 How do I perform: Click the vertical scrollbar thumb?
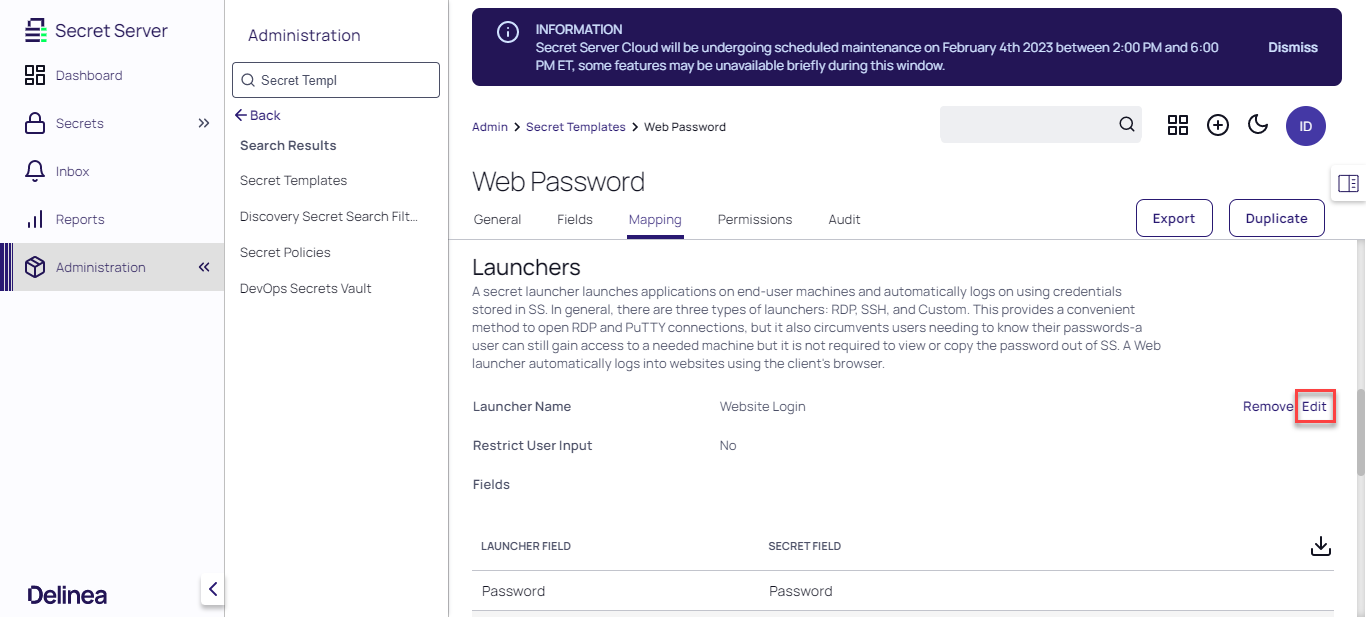(x=1360, y=432)
